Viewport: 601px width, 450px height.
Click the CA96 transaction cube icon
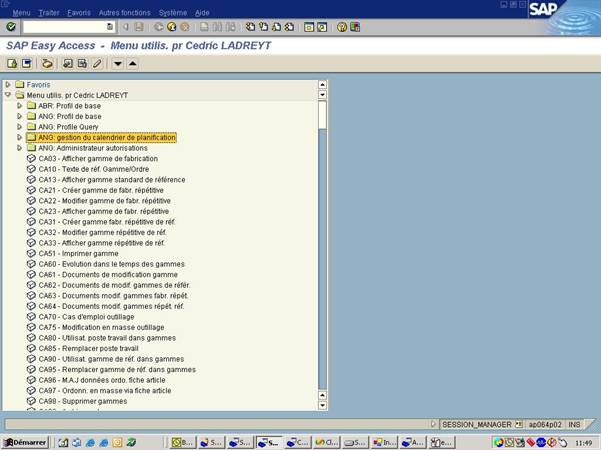(x=31, y=380)
